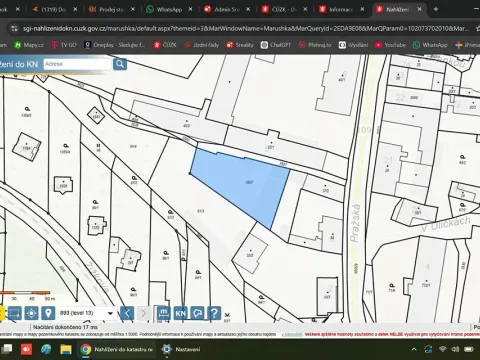480x360 pixels.
Task: Click the Chrome taskbar item Nahlížení do katastru
Action: 117,349
